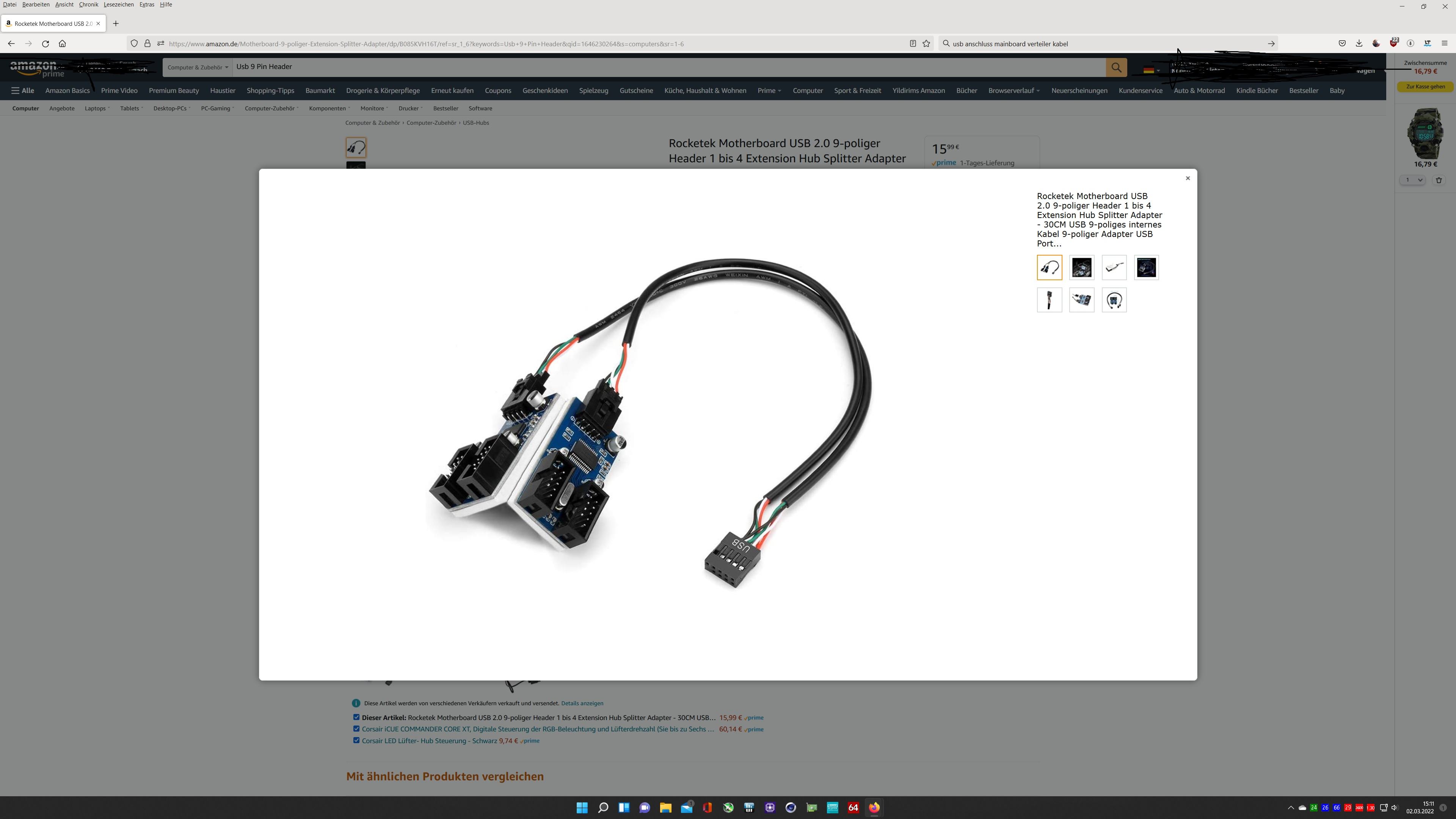Open File Explorer from taskbar
Viewport: 1456px width, 819px height.
665,807
